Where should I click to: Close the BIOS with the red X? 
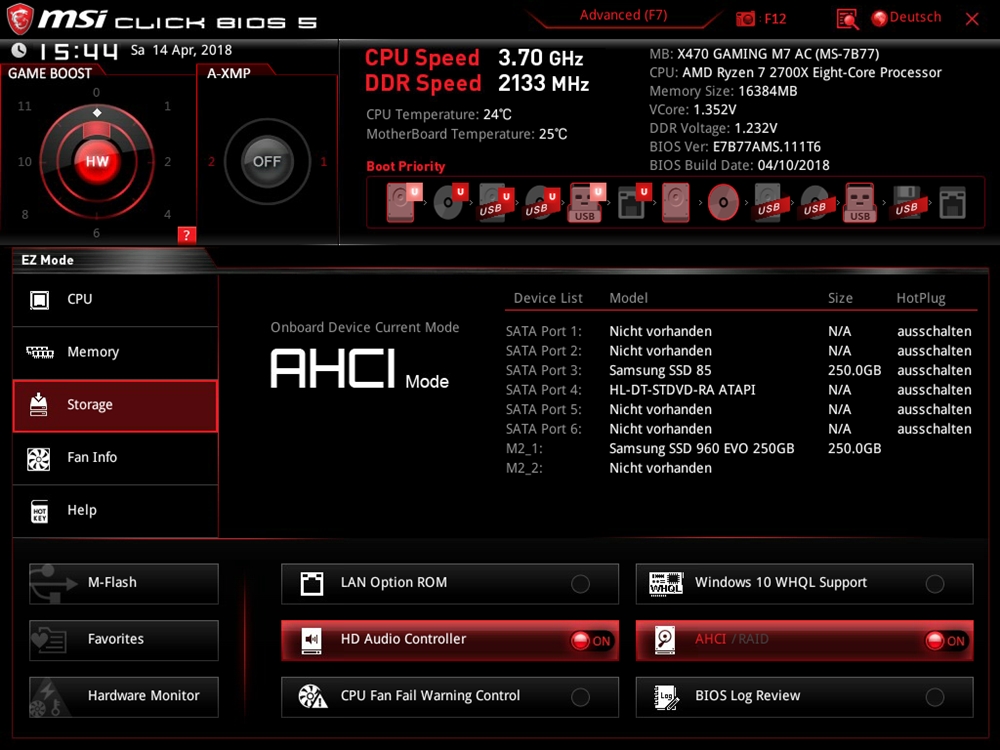click(x=972, y=18)
